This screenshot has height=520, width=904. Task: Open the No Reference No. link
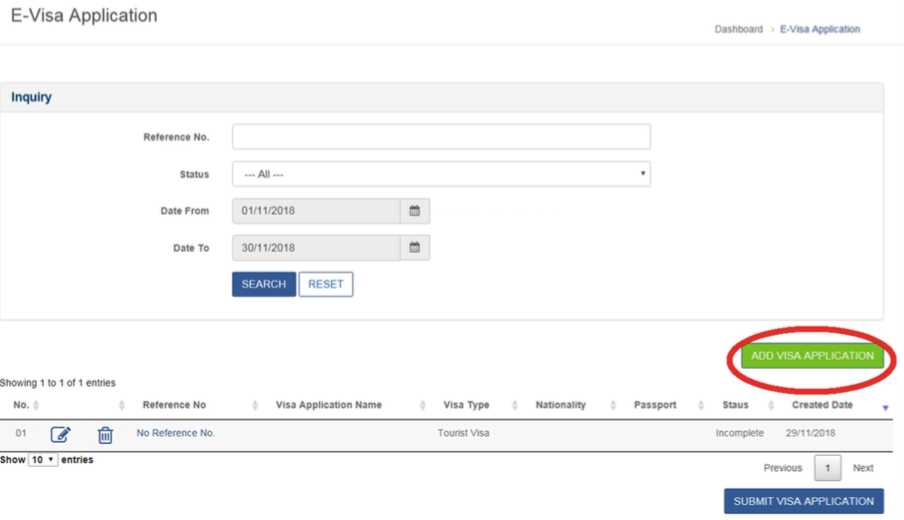pos(176,433)
